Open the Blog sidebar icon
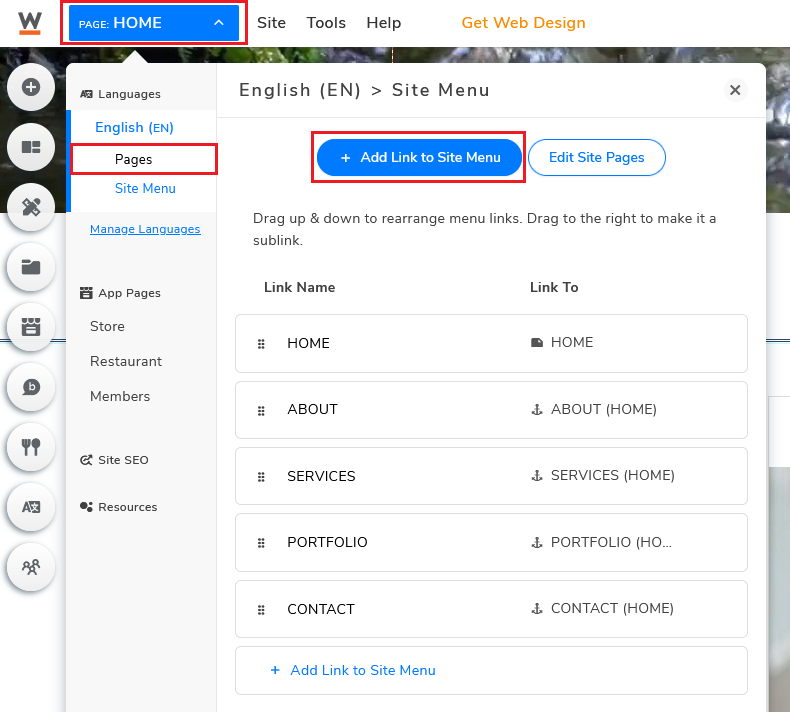This screenshot has width=790, height=712. point(31,387)
